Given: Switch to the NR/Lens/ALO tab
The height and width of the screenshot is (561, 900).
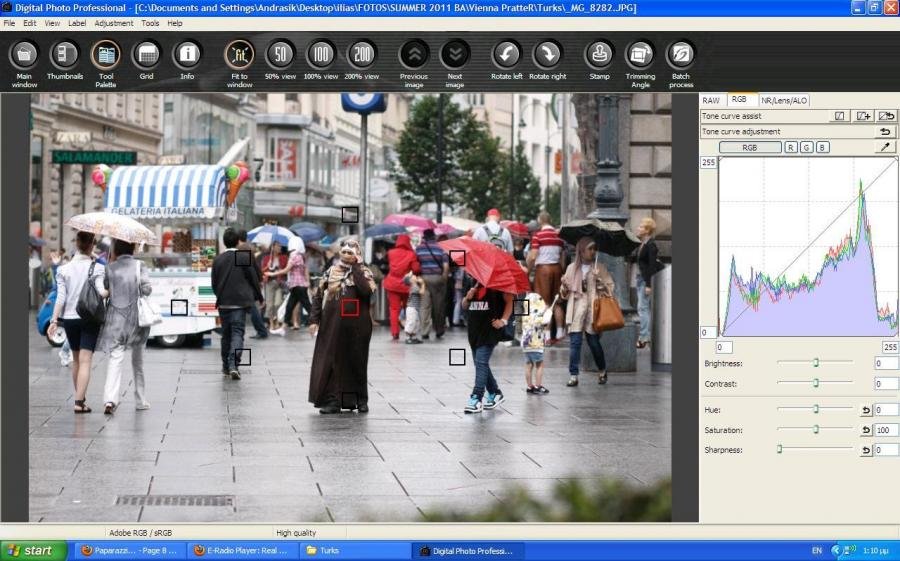Looking at the screenshot, I should [784, 100].
